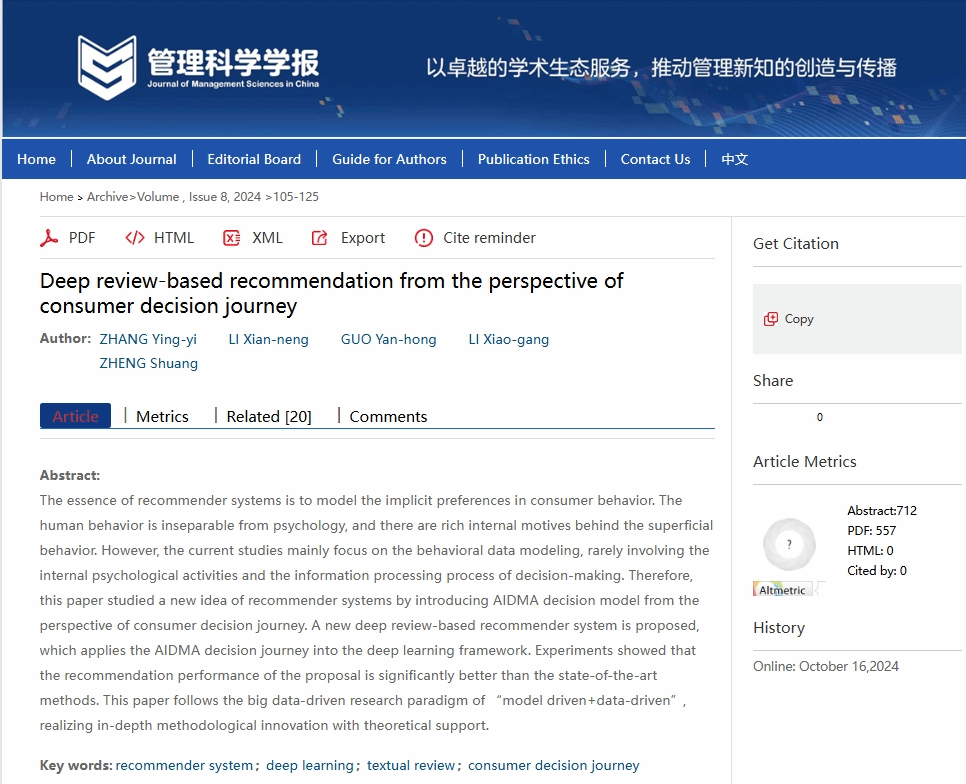Switch to the Metrics tab
Image resolution: width=966 pixels, height=784 pixels.
162,417
